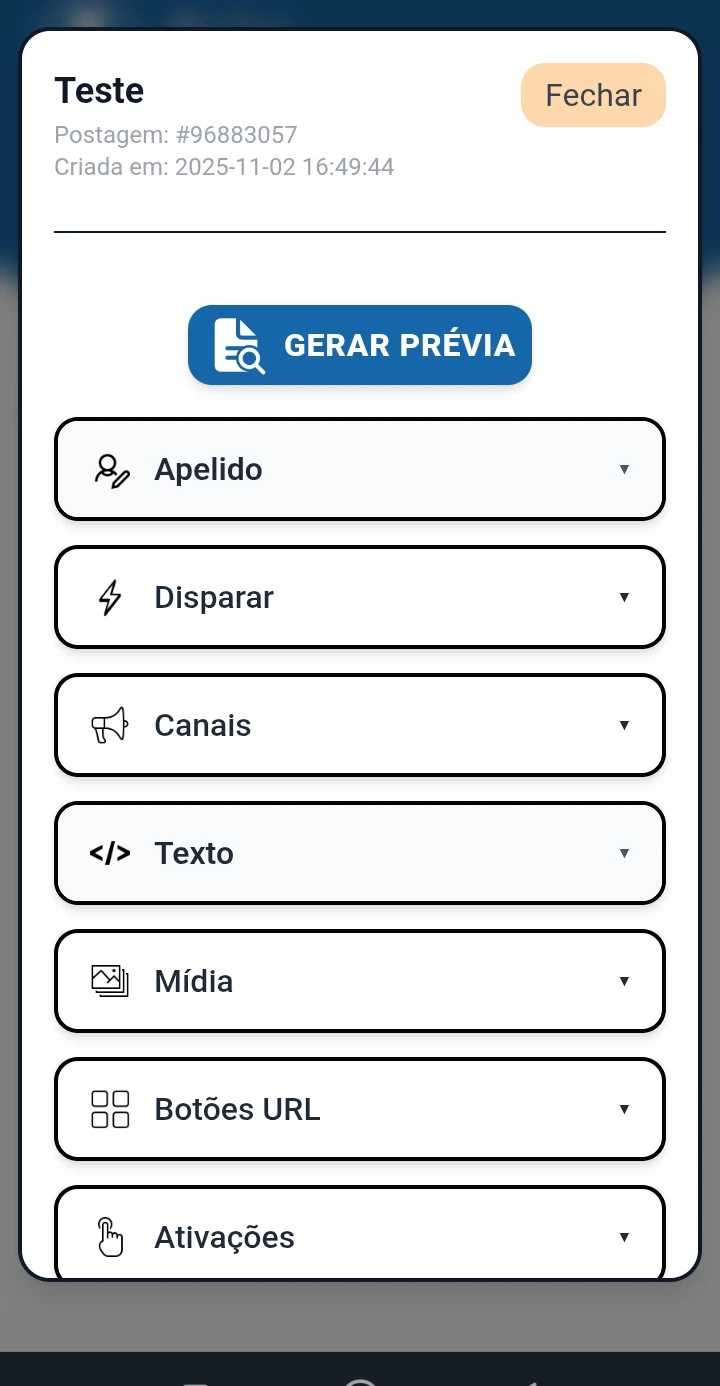The image size is (720, 1386).
Task: Expand the Disparar section arrow
Action: coord(624,598)
